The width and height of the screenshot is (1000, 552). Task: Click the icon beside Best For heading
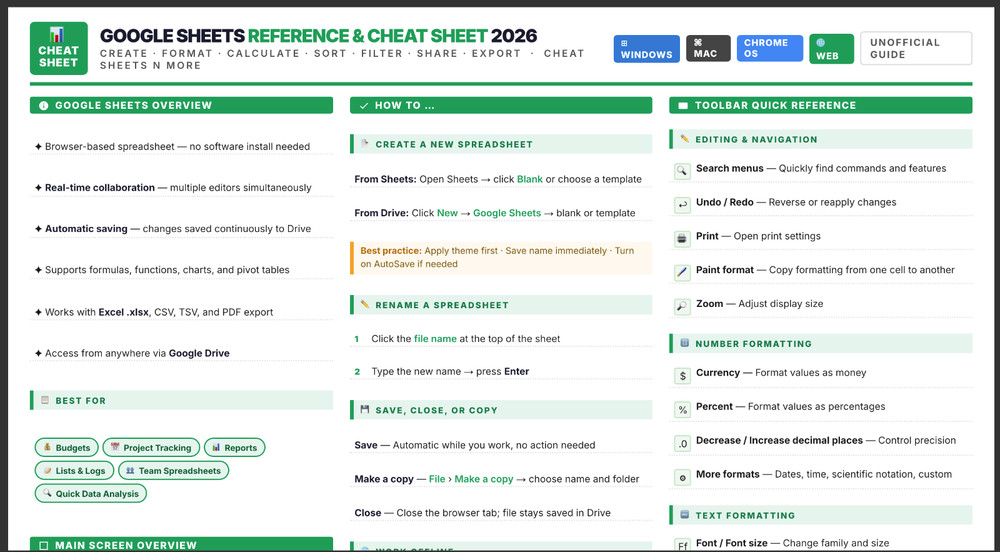pyautogui.click(x=45, y=400)
